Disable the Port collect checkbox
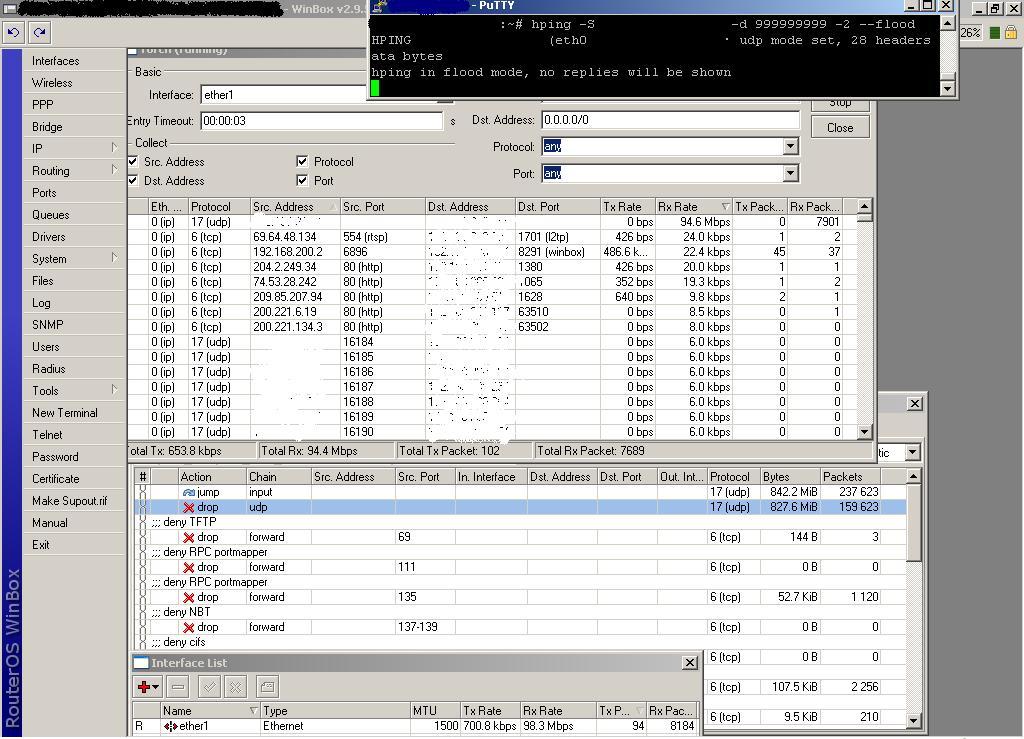 pos(302,181)
